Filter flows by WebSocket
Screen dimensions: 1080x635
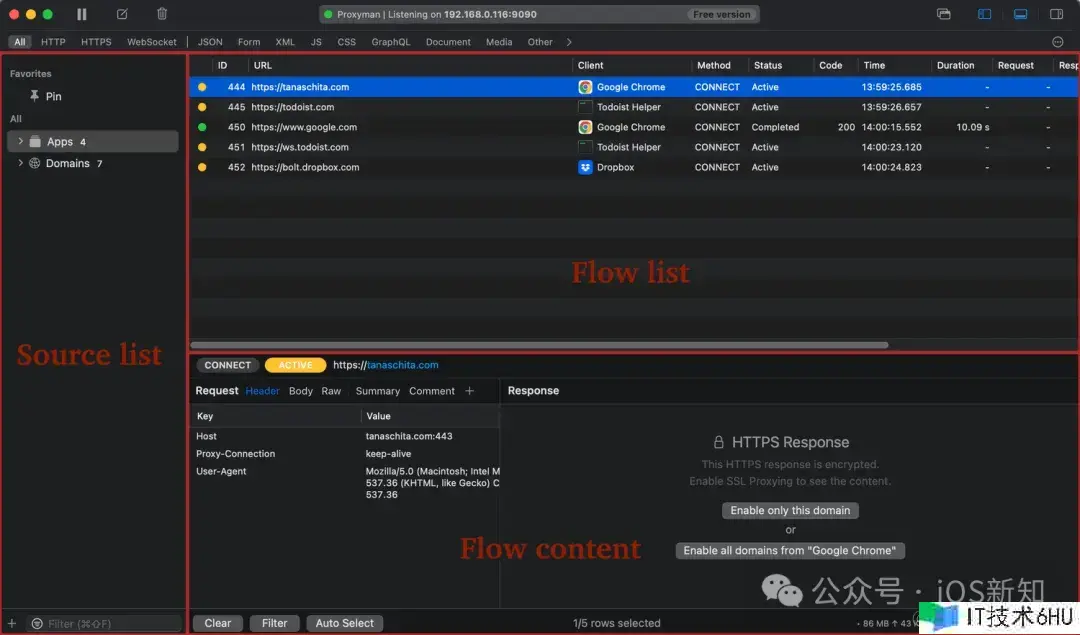click(152, 42)
